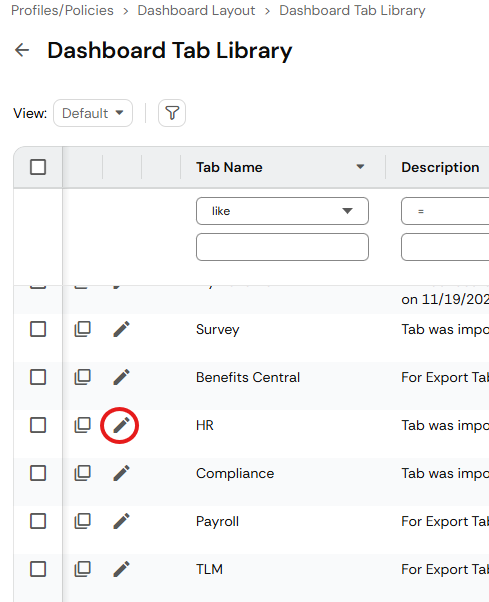Select the Survey row checkbox

(x=38, y=329)
